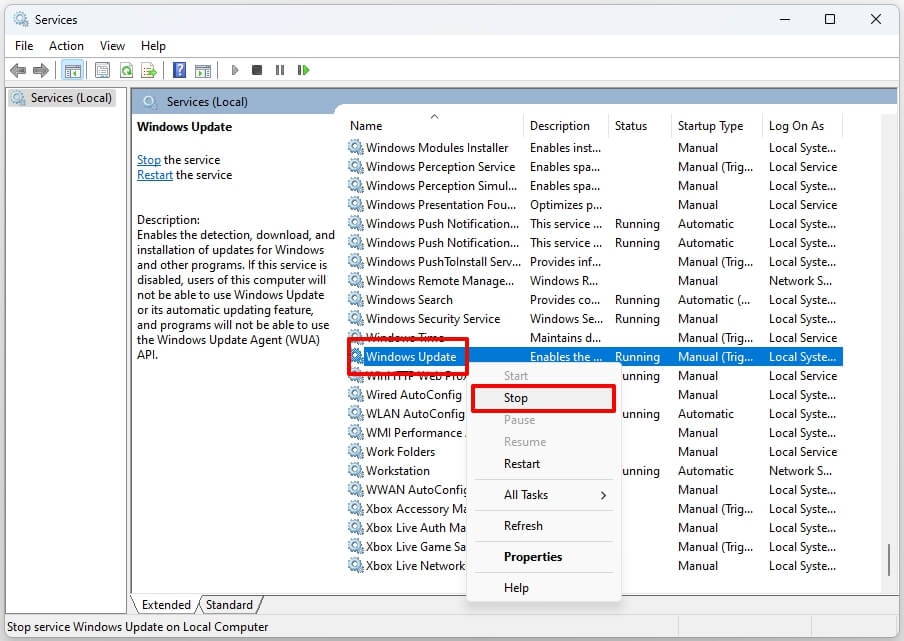Choose Restart in the context menu
This screenshot has width=904, height=641.
[543, 464]
